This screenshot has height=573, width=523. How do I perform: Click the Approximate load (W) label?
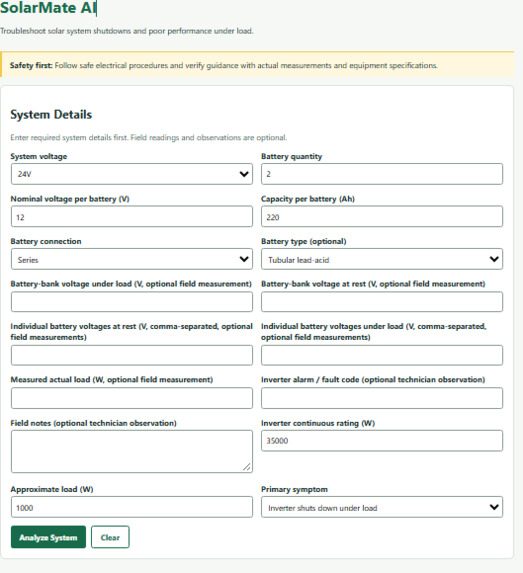[52, 489]
